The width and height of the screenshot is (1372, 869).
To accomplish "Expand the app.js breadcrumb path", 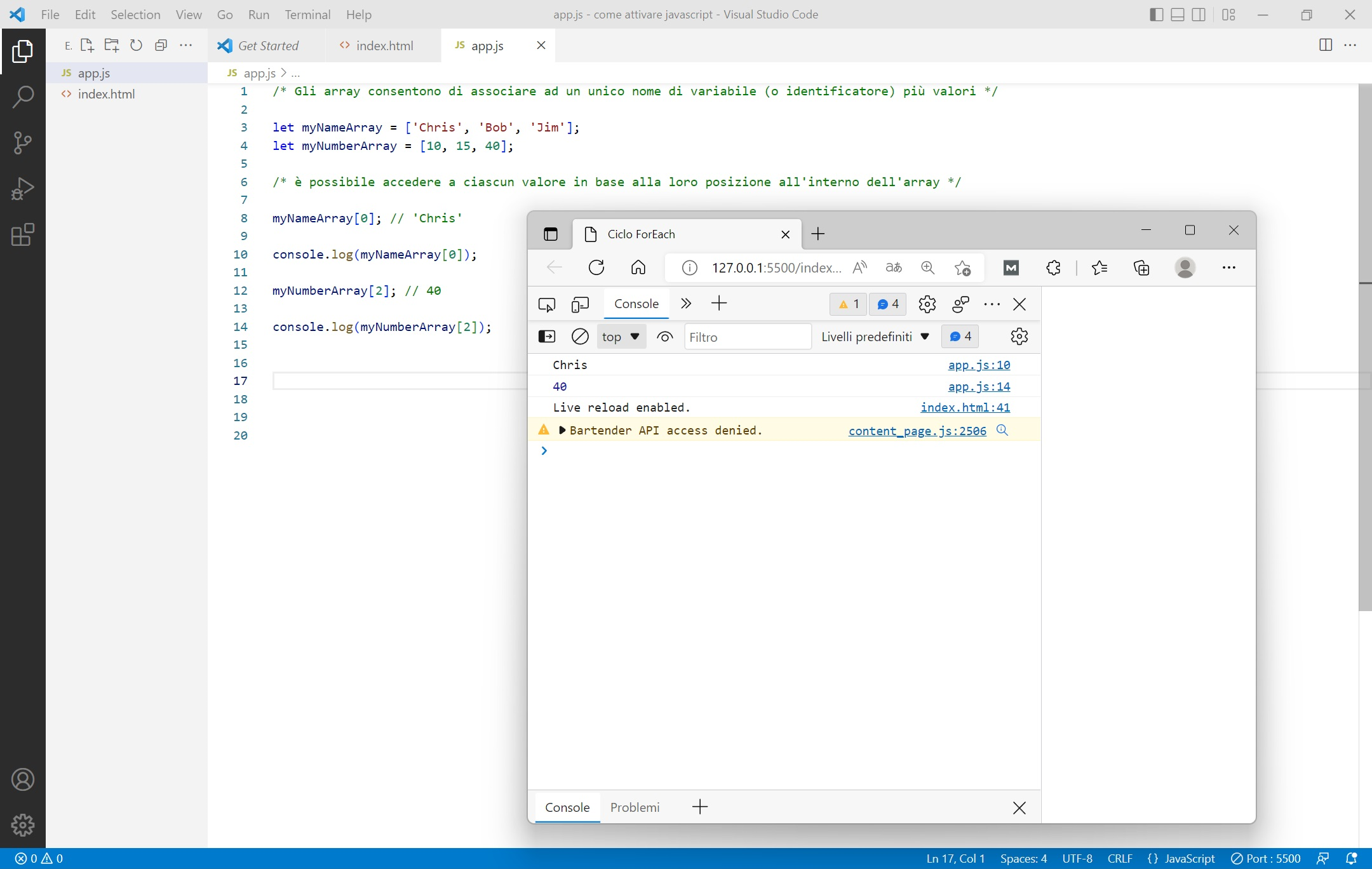I will tap(295, 73).
